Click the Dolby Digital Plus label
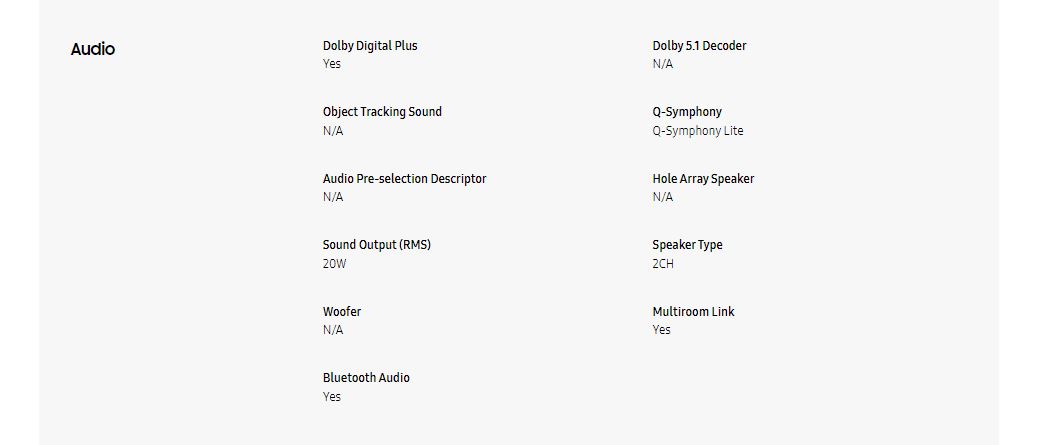Image resolution: width=1042 pixels, height=445 pixels. (370, 46)
